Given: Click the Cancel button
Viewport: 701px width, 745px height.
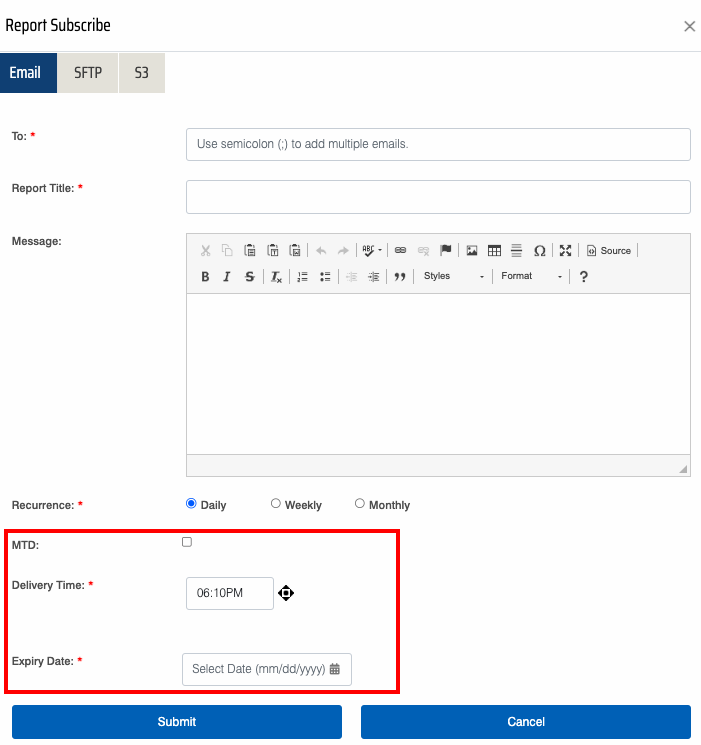Looking at the screenshot, I should [526, 722].
